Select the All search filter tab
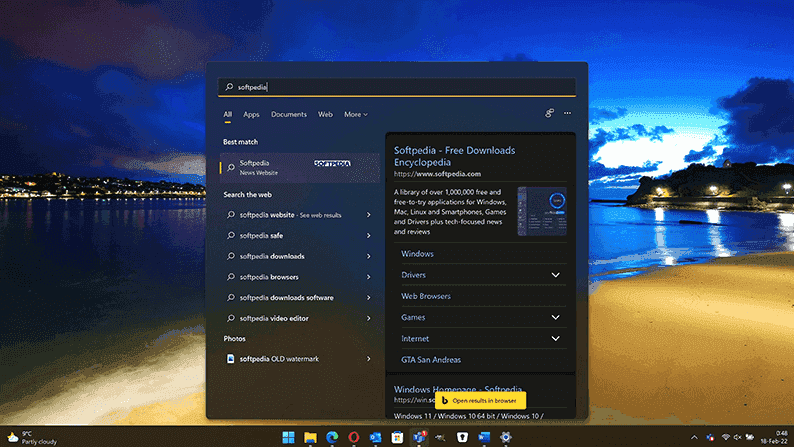 tap(228, 114)
